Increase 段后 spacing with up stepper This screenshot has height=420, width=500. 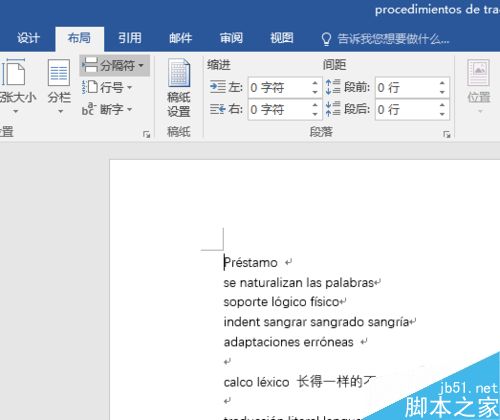(x=442, y=105)
